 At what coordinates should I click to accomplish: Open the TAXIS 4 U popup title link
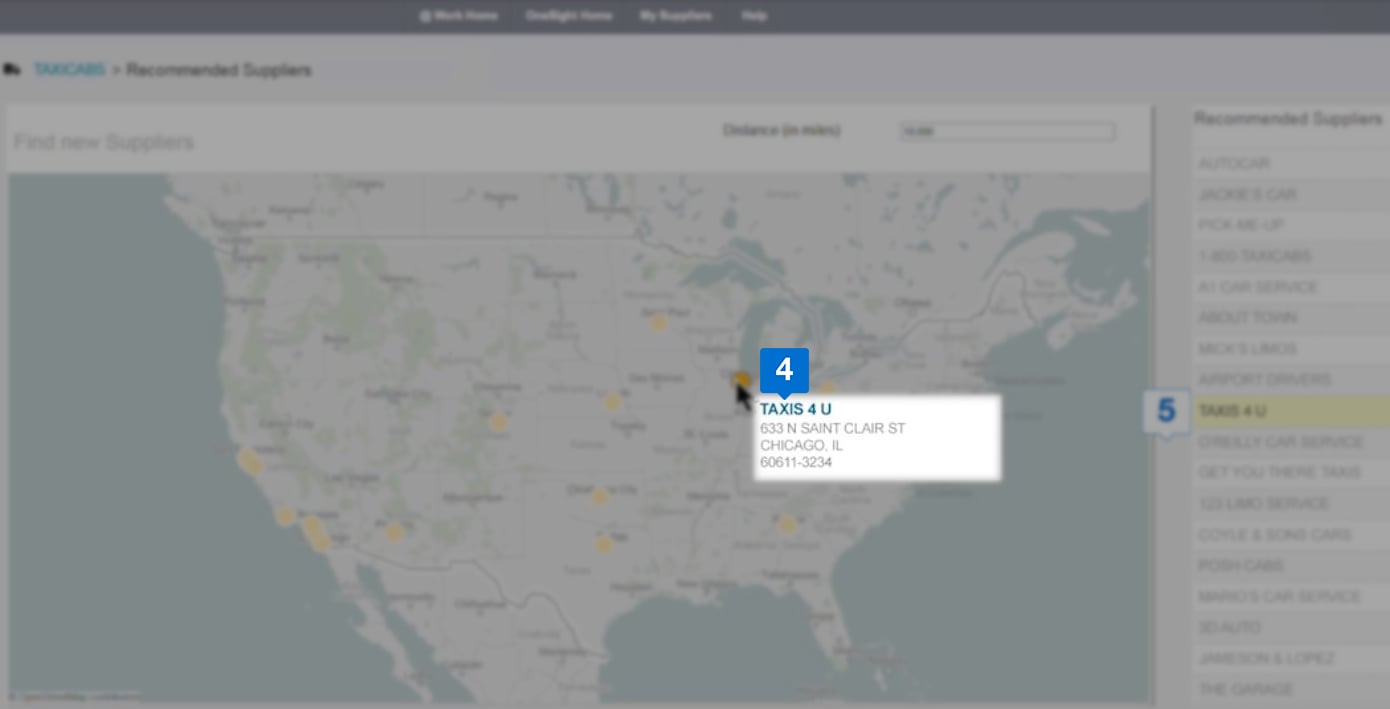click(x=795, y=409)
